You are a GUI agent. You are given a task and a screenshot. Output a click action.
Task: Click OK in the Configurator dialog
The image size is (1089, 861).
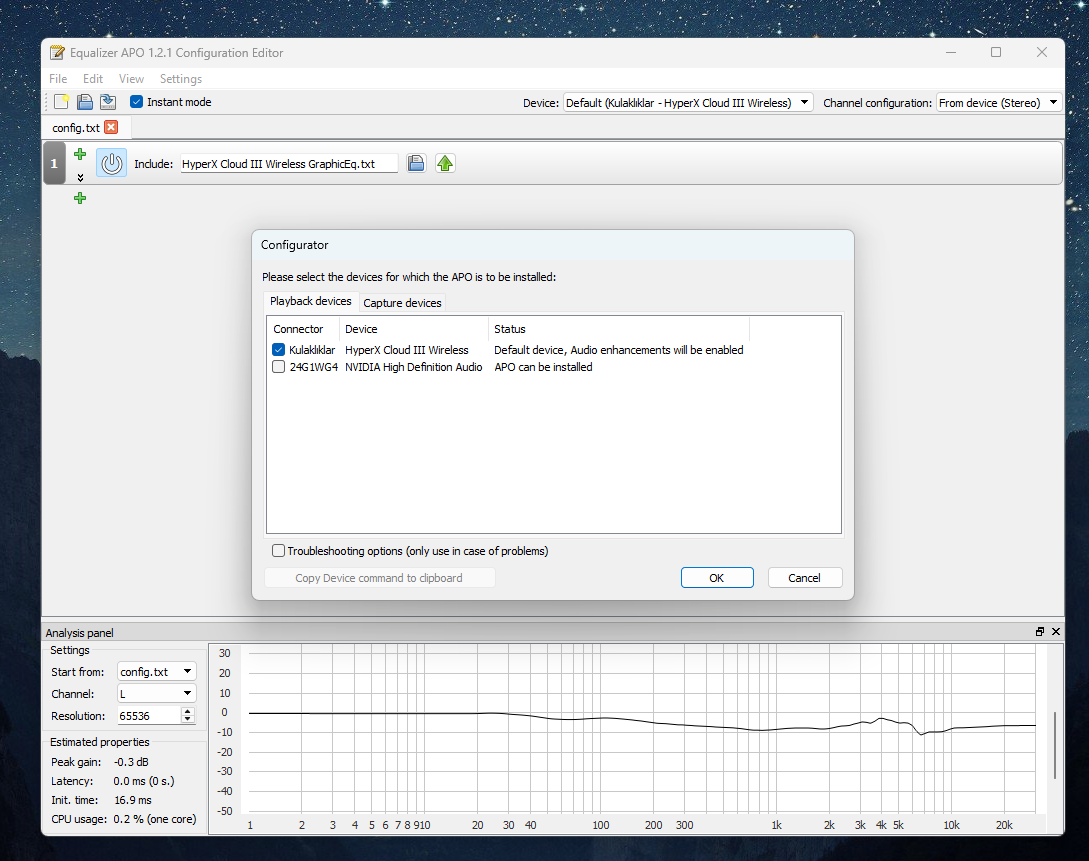(717, 578)
